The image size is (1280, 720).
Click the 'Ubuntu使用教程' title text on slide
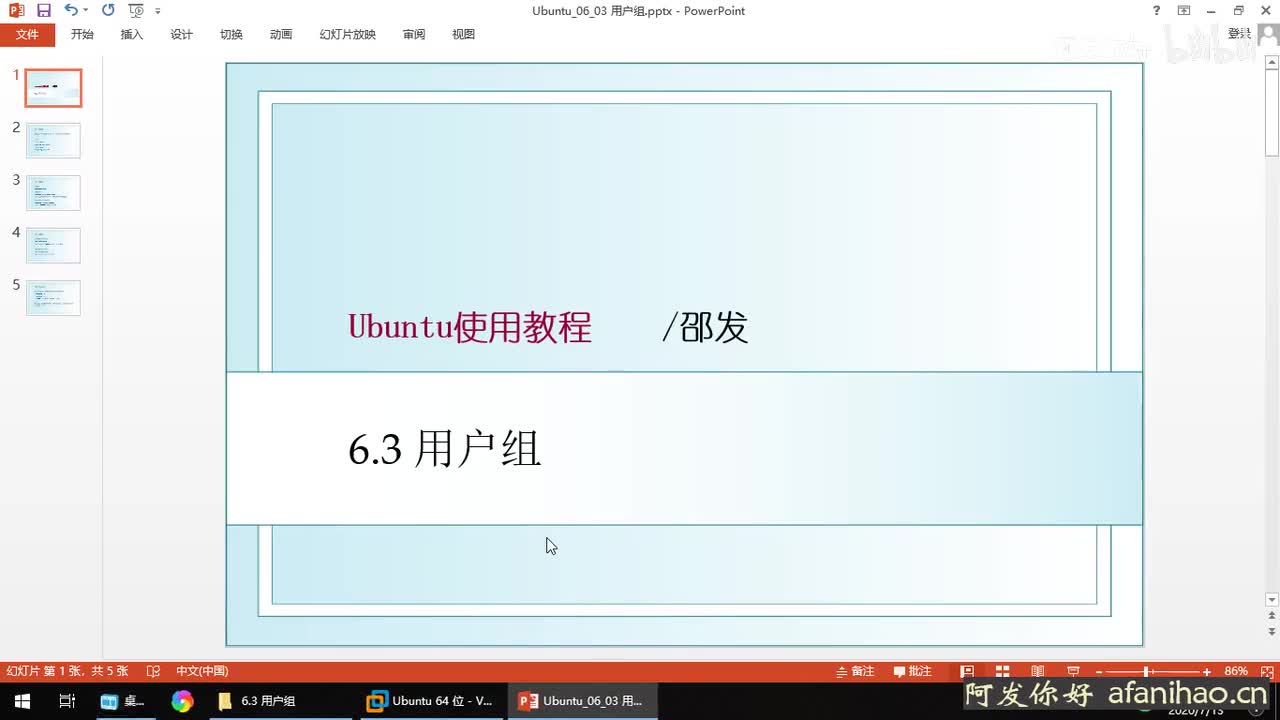[470, 327]
